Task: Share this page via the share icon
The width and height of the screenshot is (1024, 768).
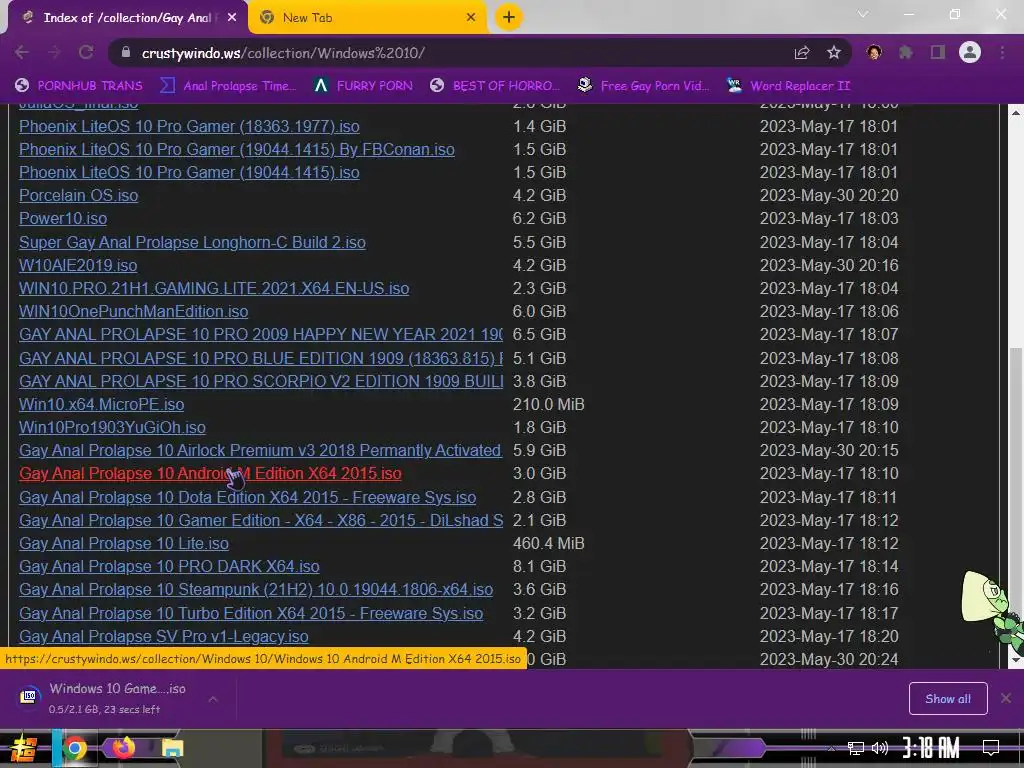Action: pyautogui.click(x=802, y=53)
